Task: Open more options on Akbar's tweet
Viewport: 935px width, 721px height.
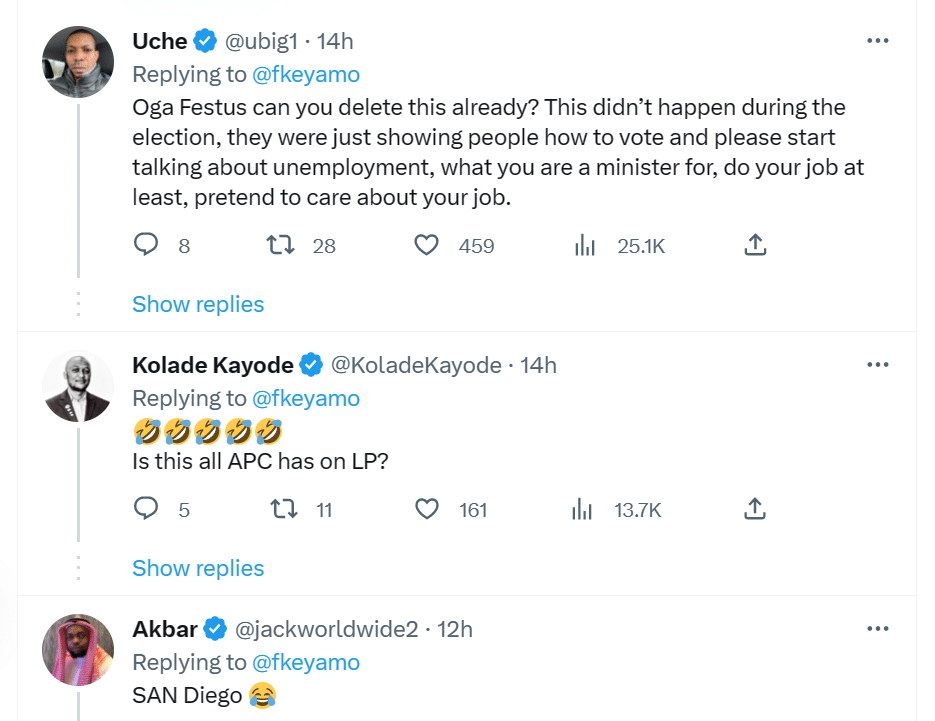Action: click(x=877, y=629)
